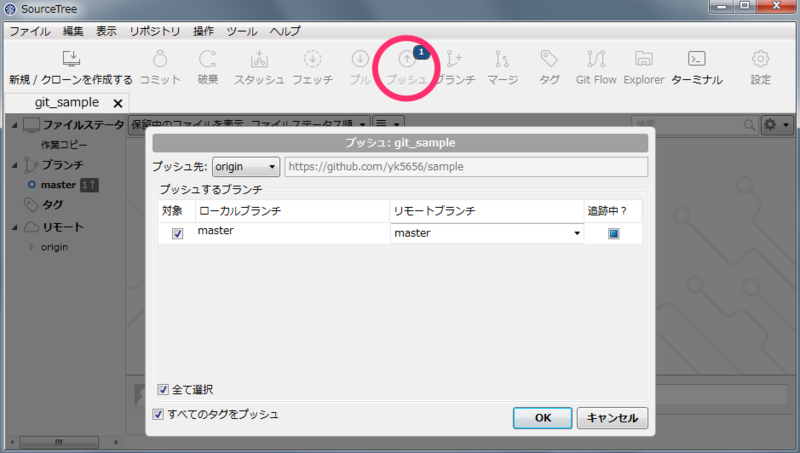Click the Local Branch (ローカルブランチ) column header
Viewport: 800px width, 453px height.
coord(292,211)
